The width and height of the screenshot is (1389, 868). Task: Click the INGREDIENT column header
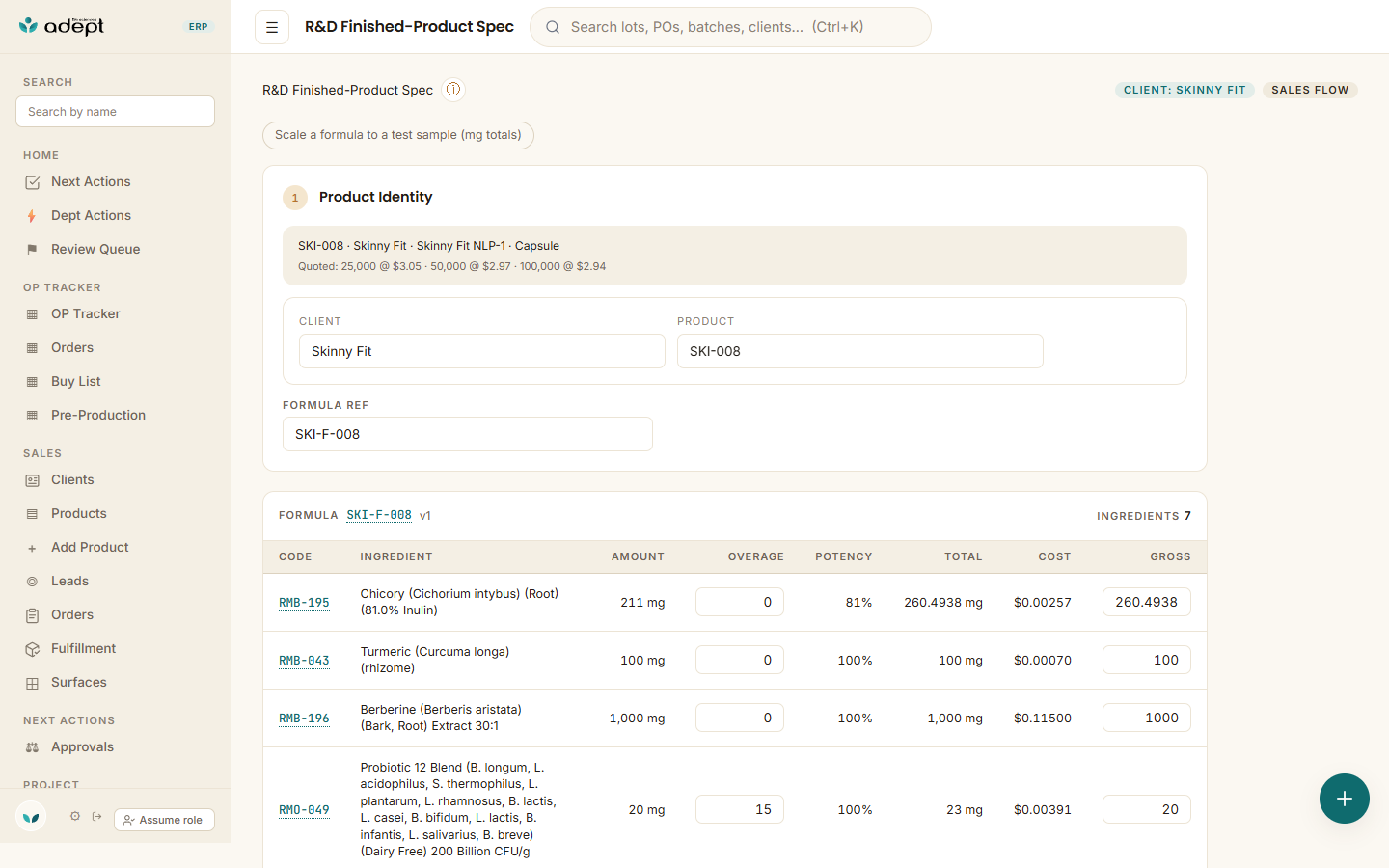click(x=396, y=556)
